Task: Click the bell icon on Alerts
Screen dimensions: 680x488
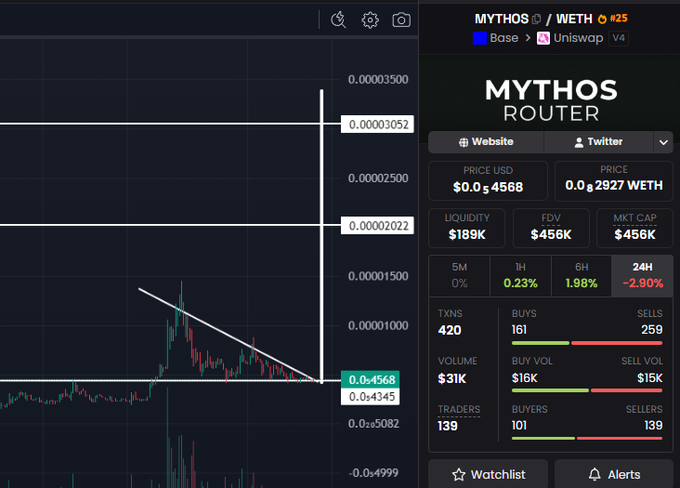Action: [595, 475]
